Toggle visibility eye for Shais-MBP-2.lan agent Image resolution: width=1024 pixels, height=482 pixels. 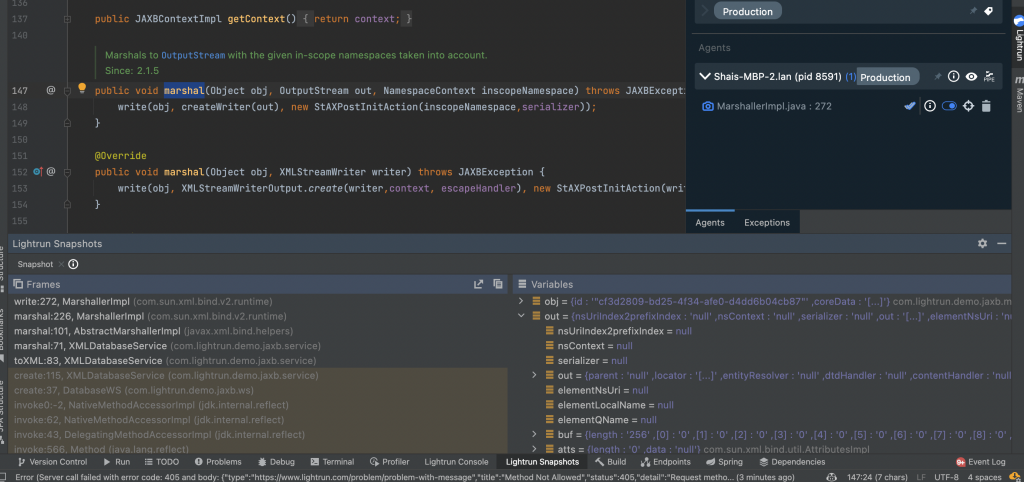(x=971, y=76)
